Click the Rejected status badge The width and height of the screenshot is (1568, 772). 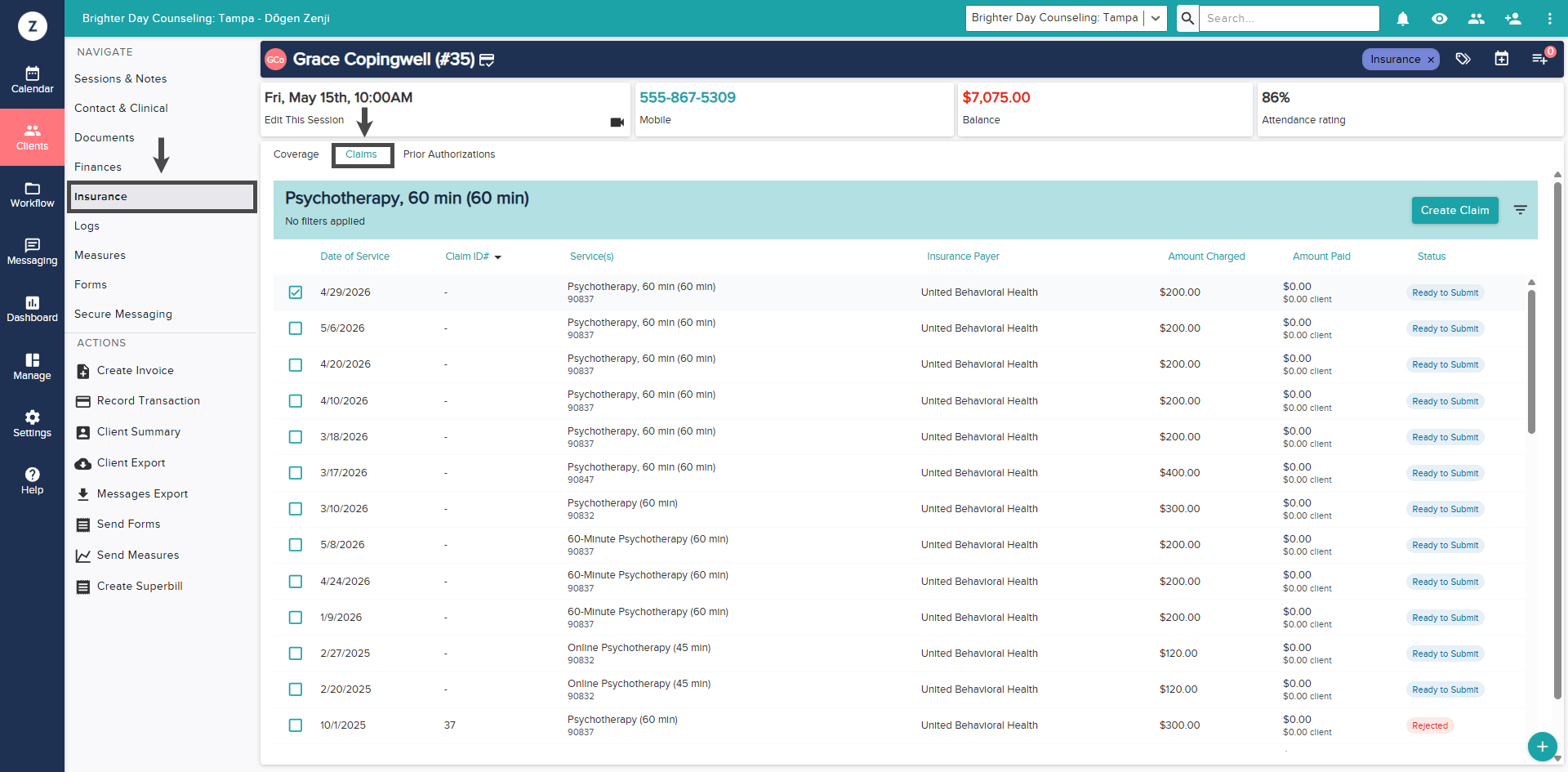1429,725
